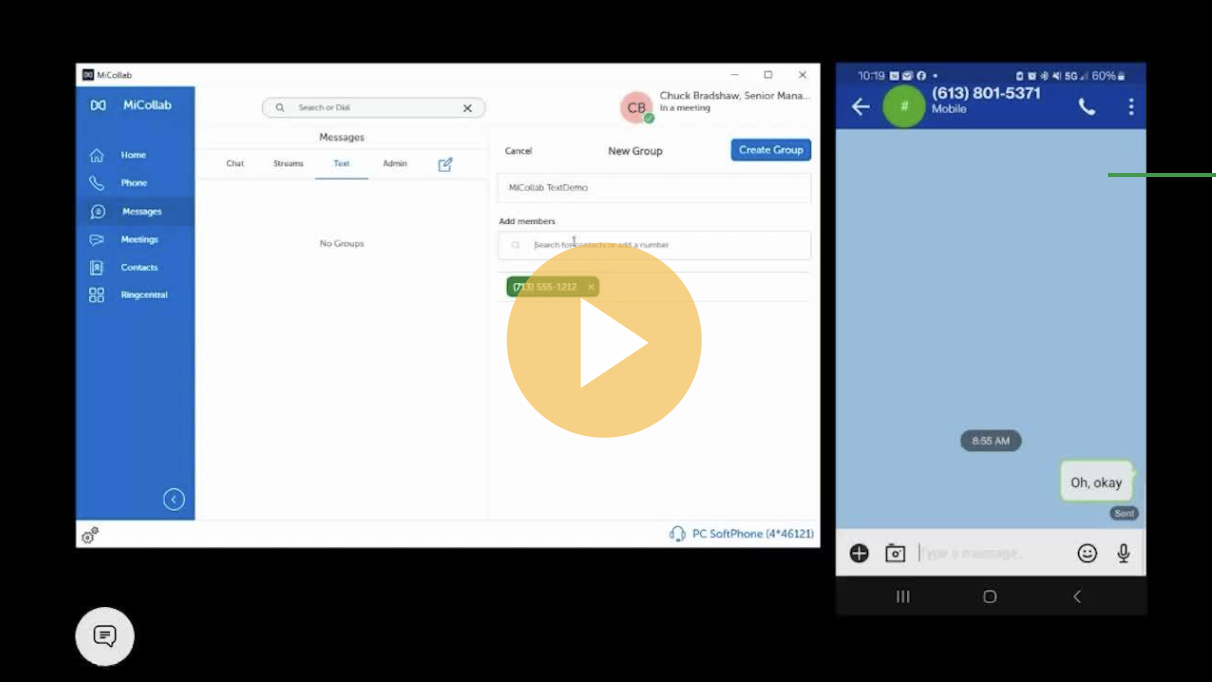Image resolution: width=1216 pixels, height=688 pixels.
Task: Switch to the Chat tab
Action: pos(235,164)
